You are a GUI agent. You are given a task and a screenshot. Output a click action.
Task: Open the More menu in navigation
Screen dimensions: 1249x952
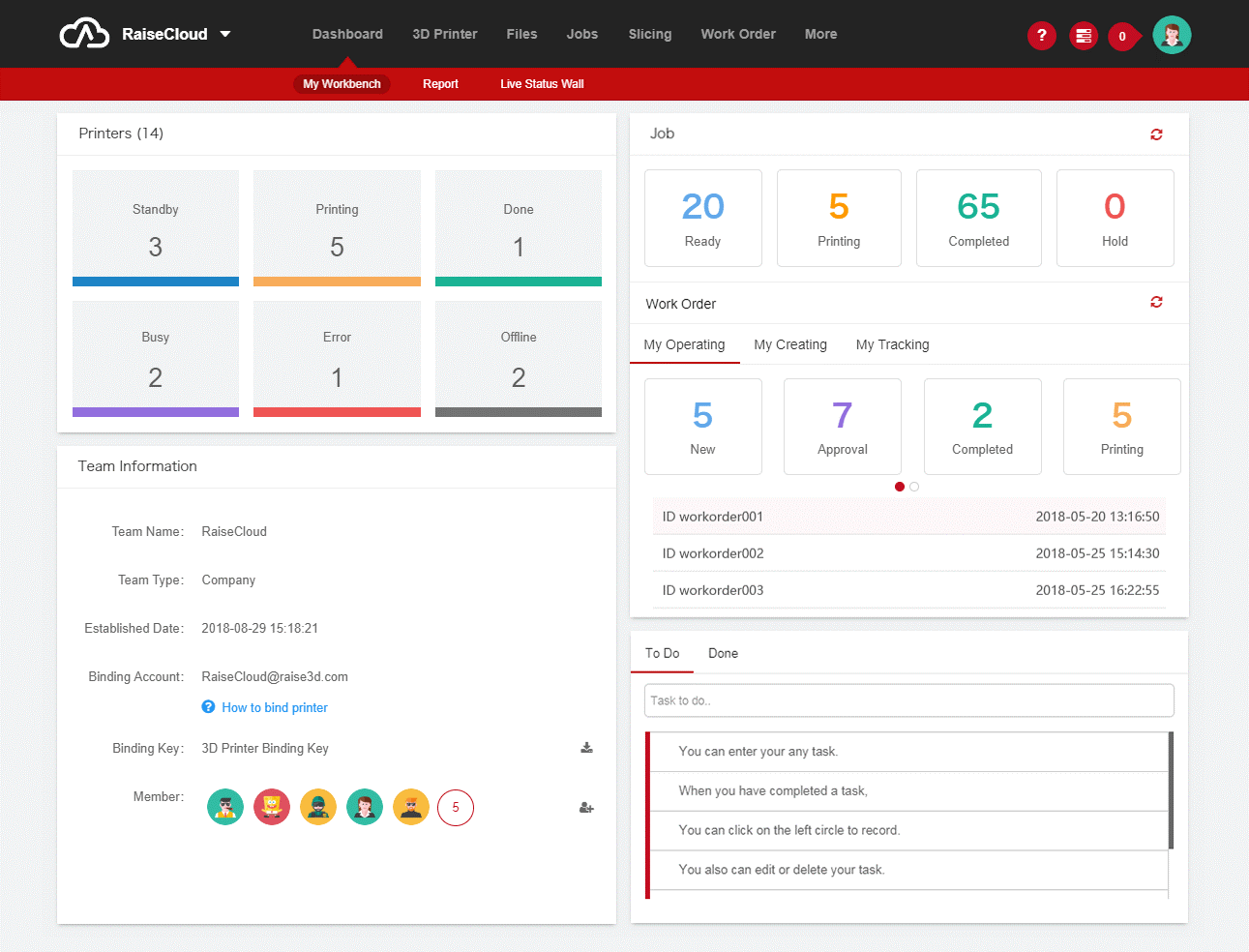820,34
